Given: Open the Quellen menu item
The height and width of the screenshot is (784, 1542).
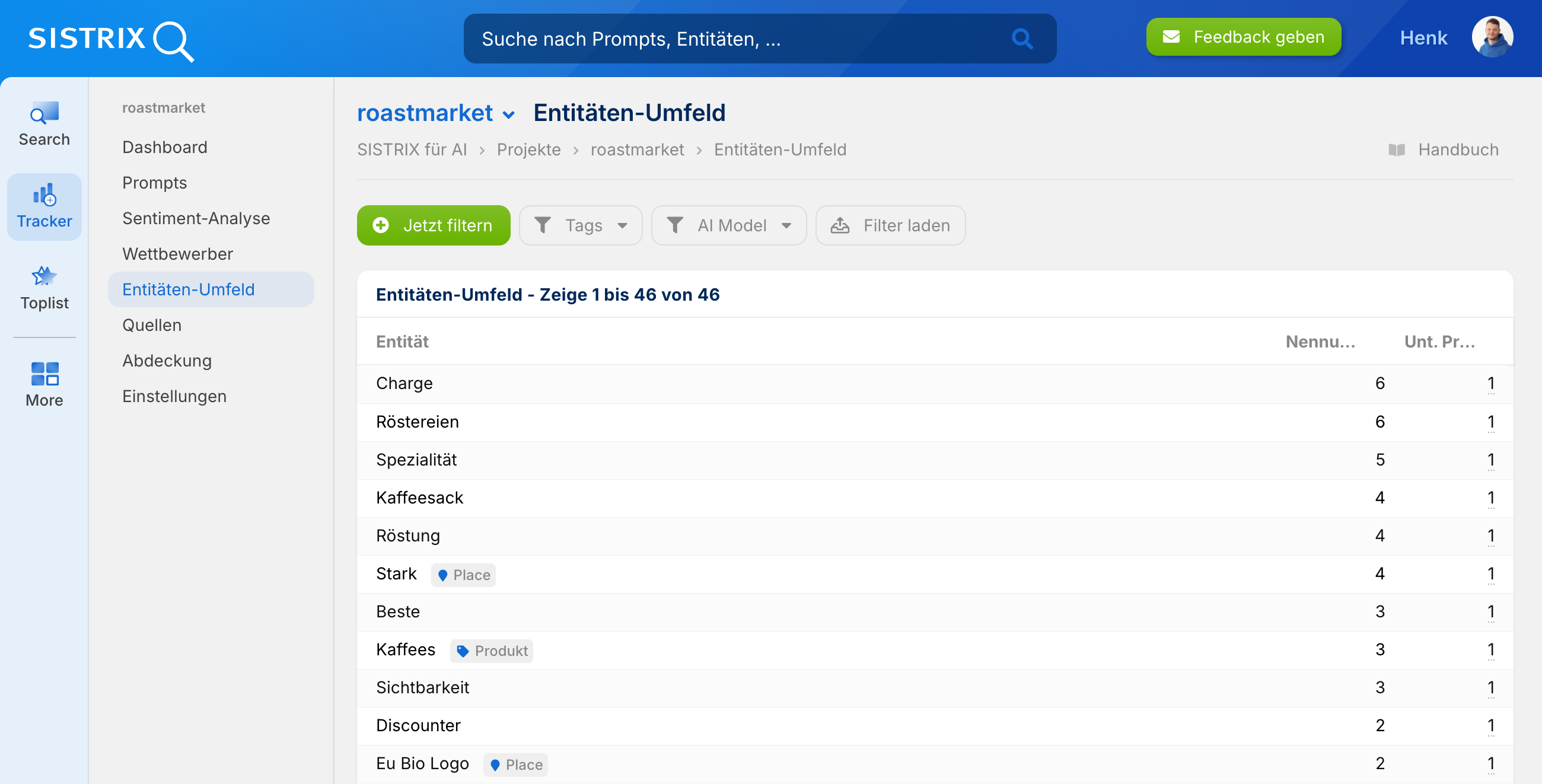Looking at the screenshot, I should click(151, 325).
